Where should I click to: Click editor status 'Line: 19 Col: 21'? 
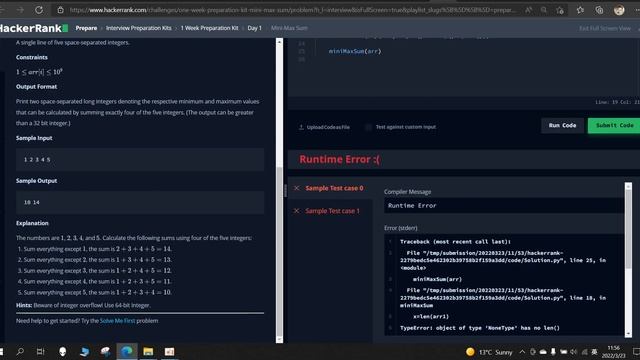pos(617,102)
